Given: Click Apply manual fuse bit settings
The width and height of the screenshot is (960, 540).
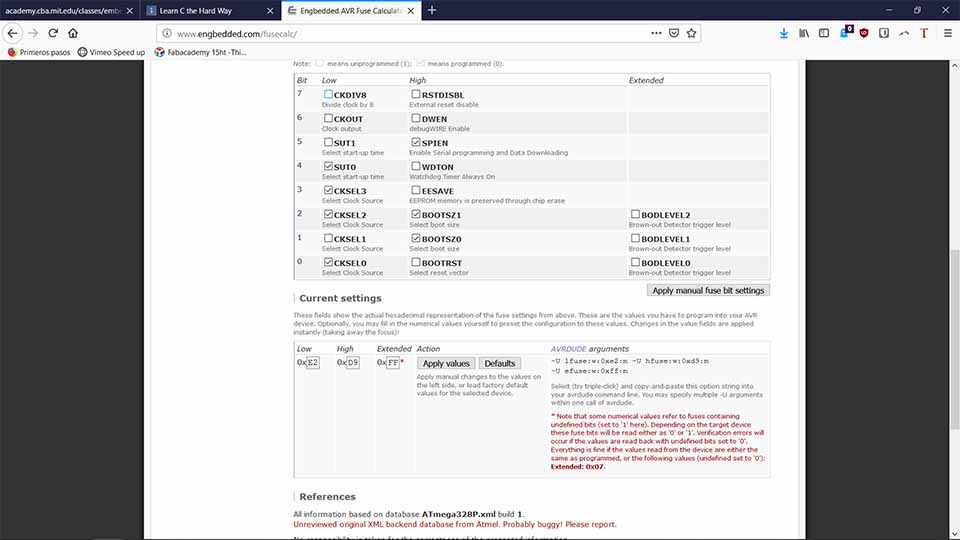Looking at the screenshot, I should point(708,290).
